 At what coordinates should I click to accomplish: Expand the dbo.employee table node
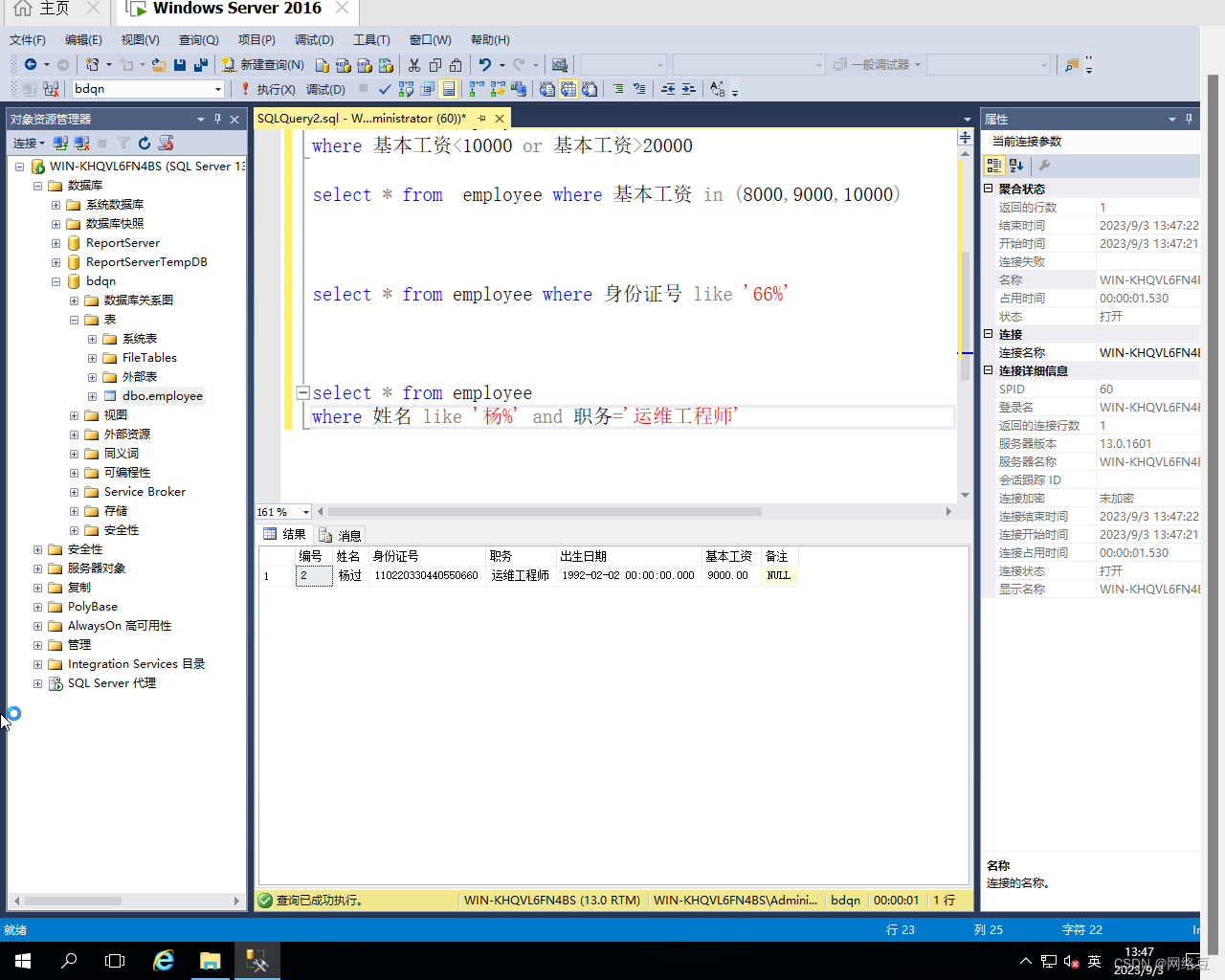coord(92,396)
